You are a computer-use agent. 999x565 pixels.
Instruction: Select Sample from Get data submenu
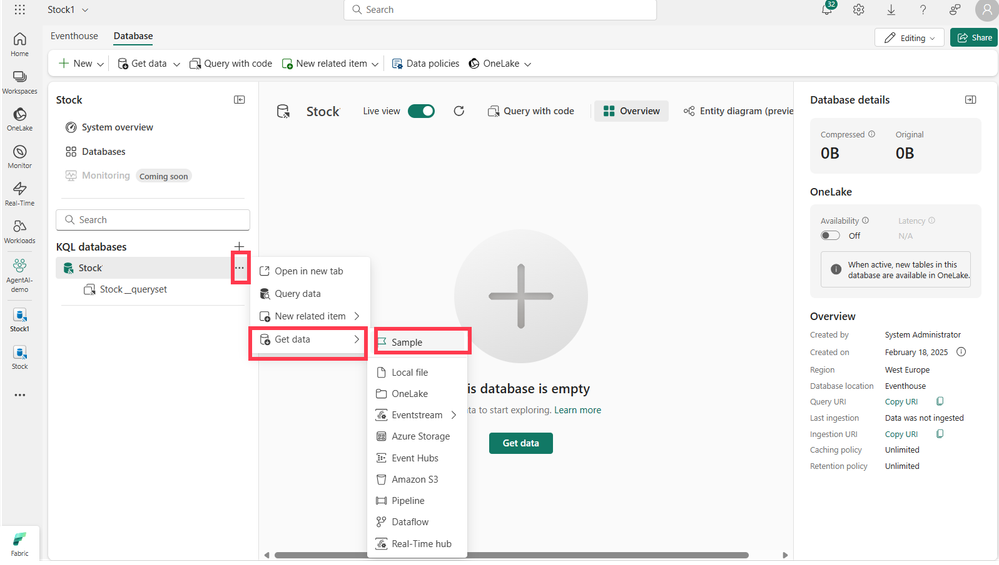coord(422,342)
